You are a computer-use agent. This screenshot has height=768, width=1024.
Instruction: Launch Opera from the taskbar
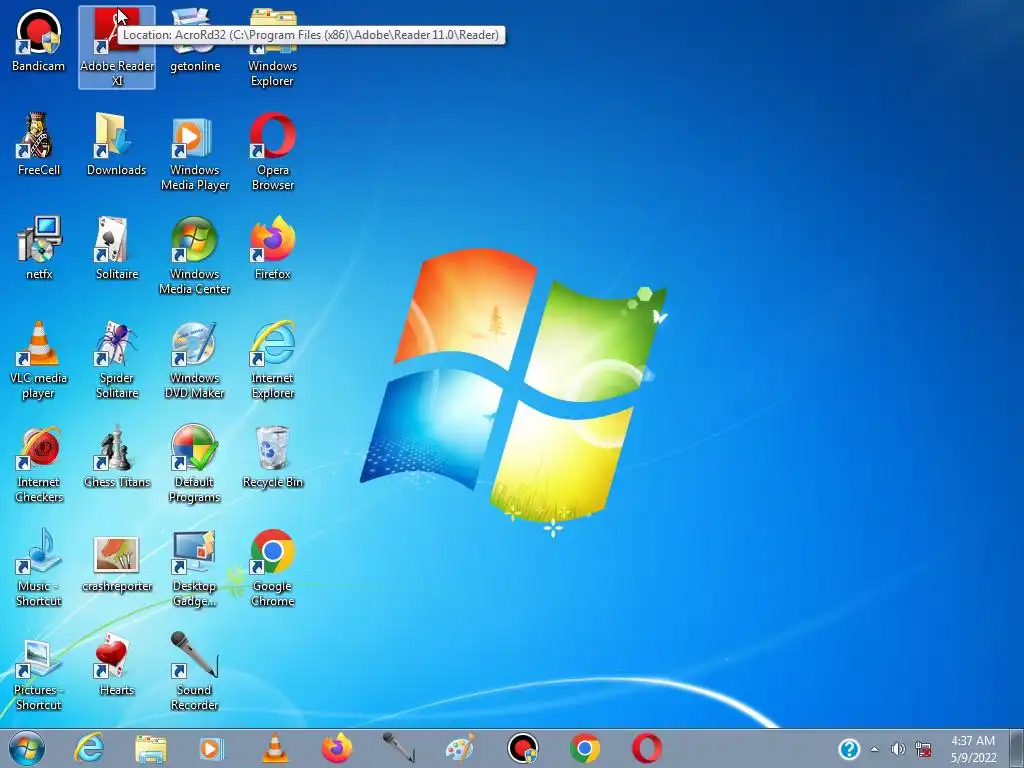pyautogui.click(x=647, y=748)
